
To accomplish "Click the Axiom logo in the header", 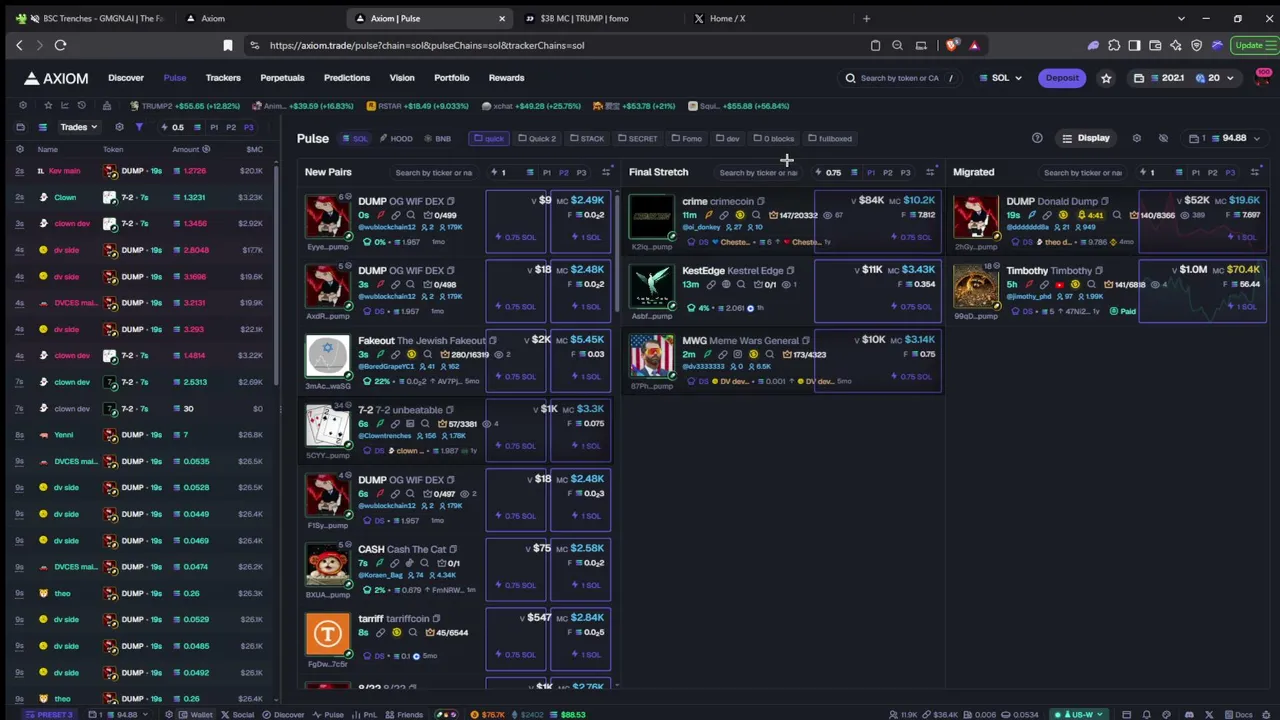I will click(x=56, y=78).
